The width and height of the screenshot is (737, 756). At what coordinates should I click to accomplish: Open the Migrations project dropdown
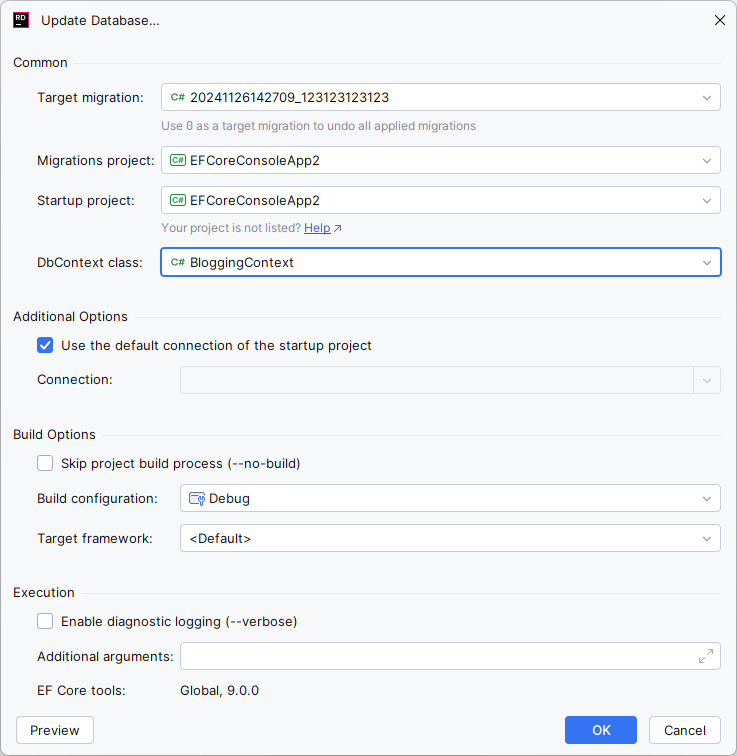[x=707, y=160]
